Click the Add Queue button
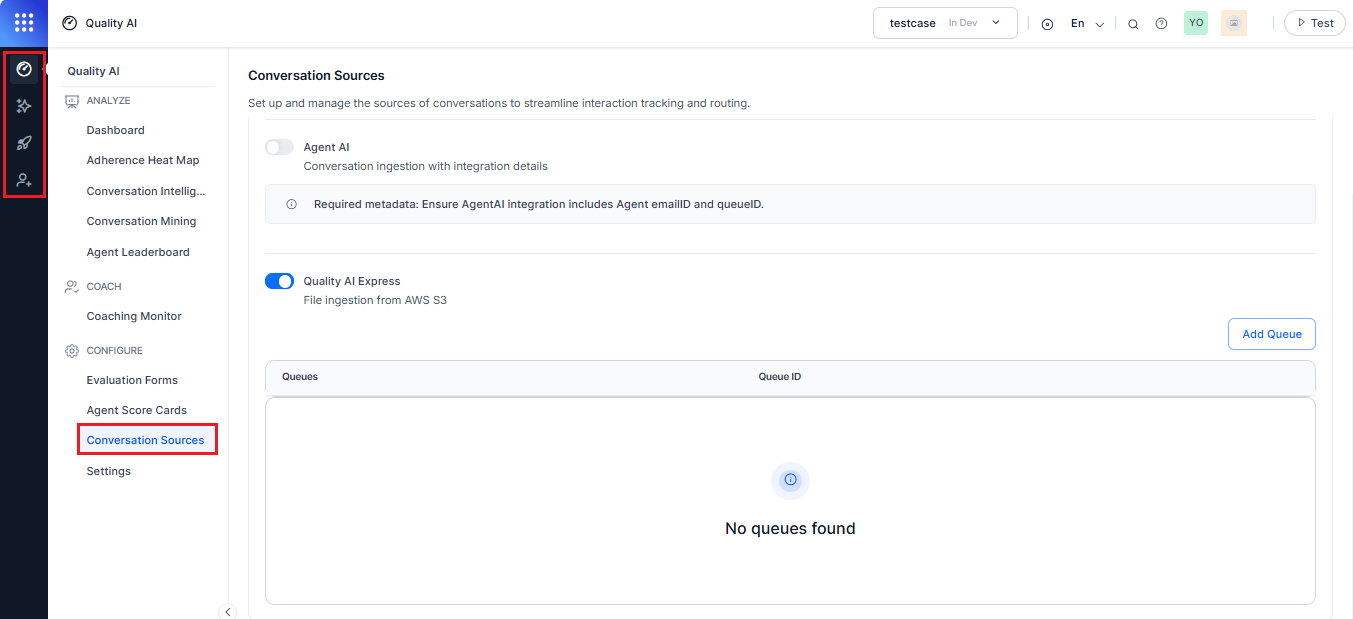Screen dimensions: 1353x619 click(1271, 334)
